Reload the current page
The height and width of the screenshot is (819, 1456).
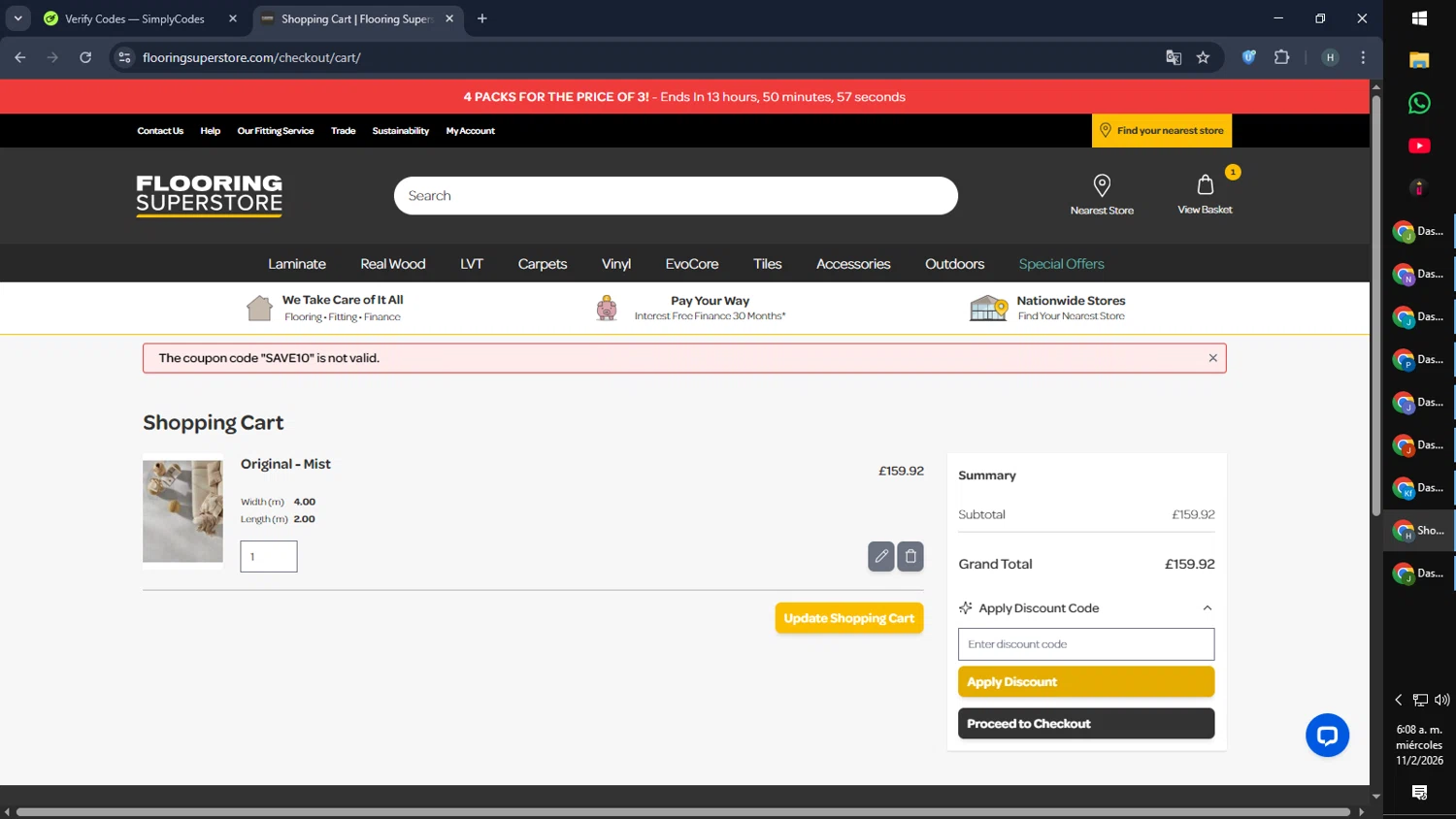click(85, 57)
